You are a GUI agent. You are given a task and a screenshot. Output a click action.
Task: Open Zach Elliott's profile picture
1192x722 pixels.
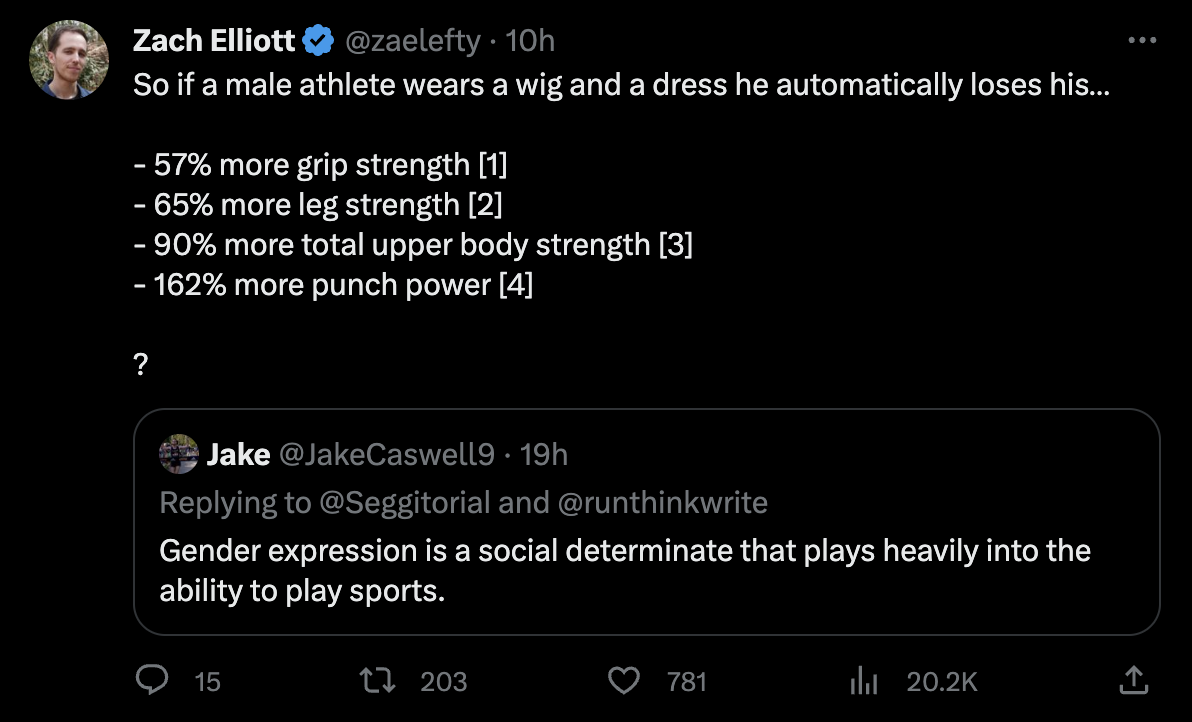pyautogui.click(x=69, y=60)
